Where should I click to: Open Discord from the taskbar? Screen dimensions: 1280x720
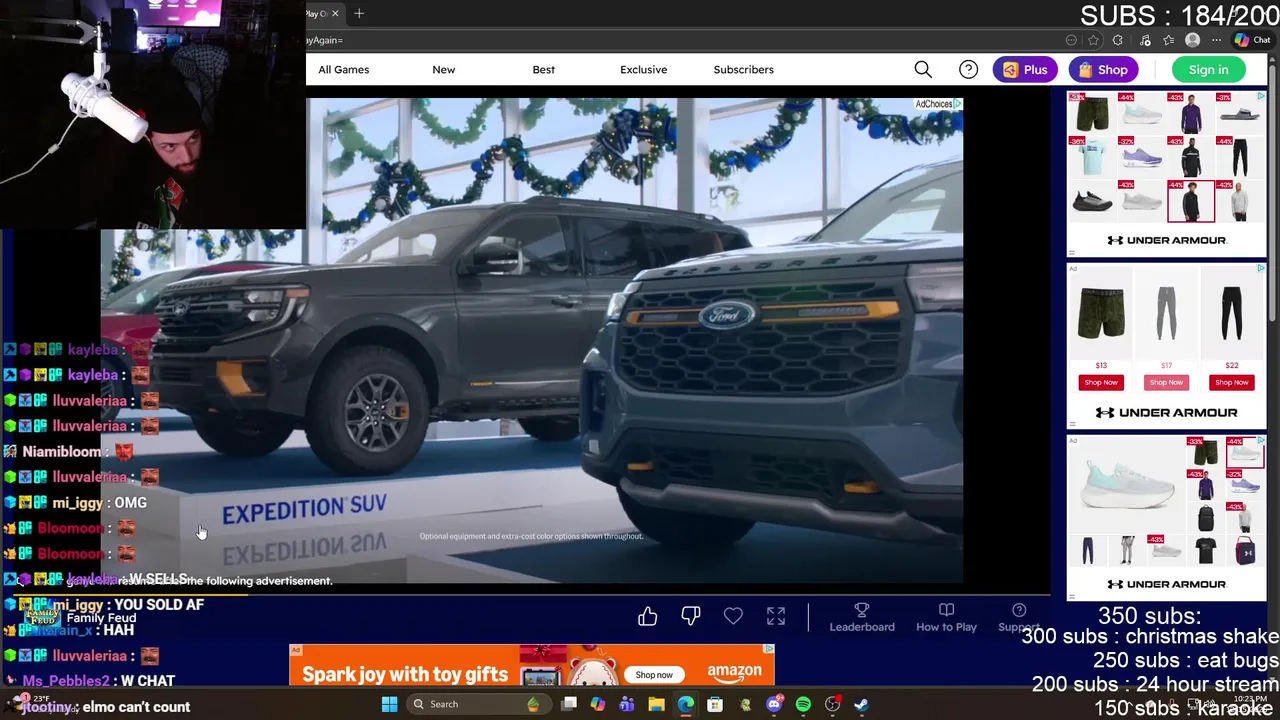click(x=774, y=704)
